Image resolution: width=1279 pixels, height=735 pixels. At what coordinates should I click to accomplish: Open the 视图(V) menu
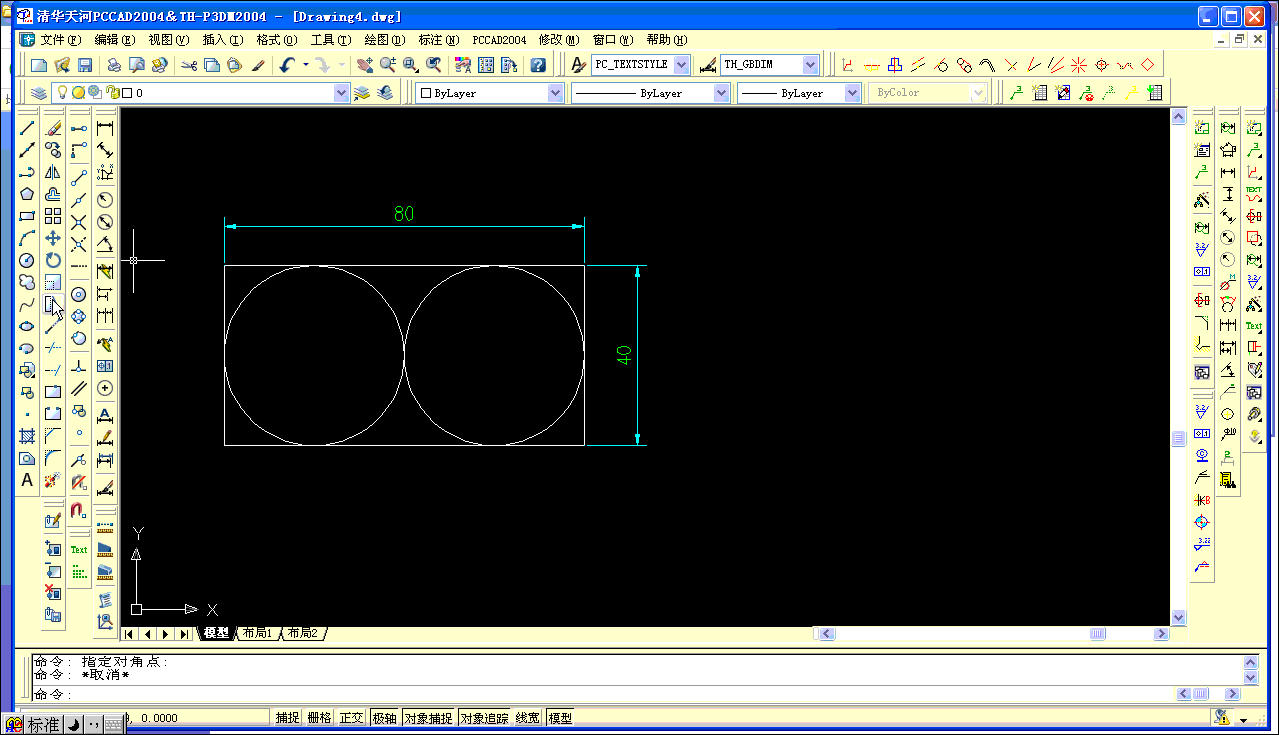[168, 40]
